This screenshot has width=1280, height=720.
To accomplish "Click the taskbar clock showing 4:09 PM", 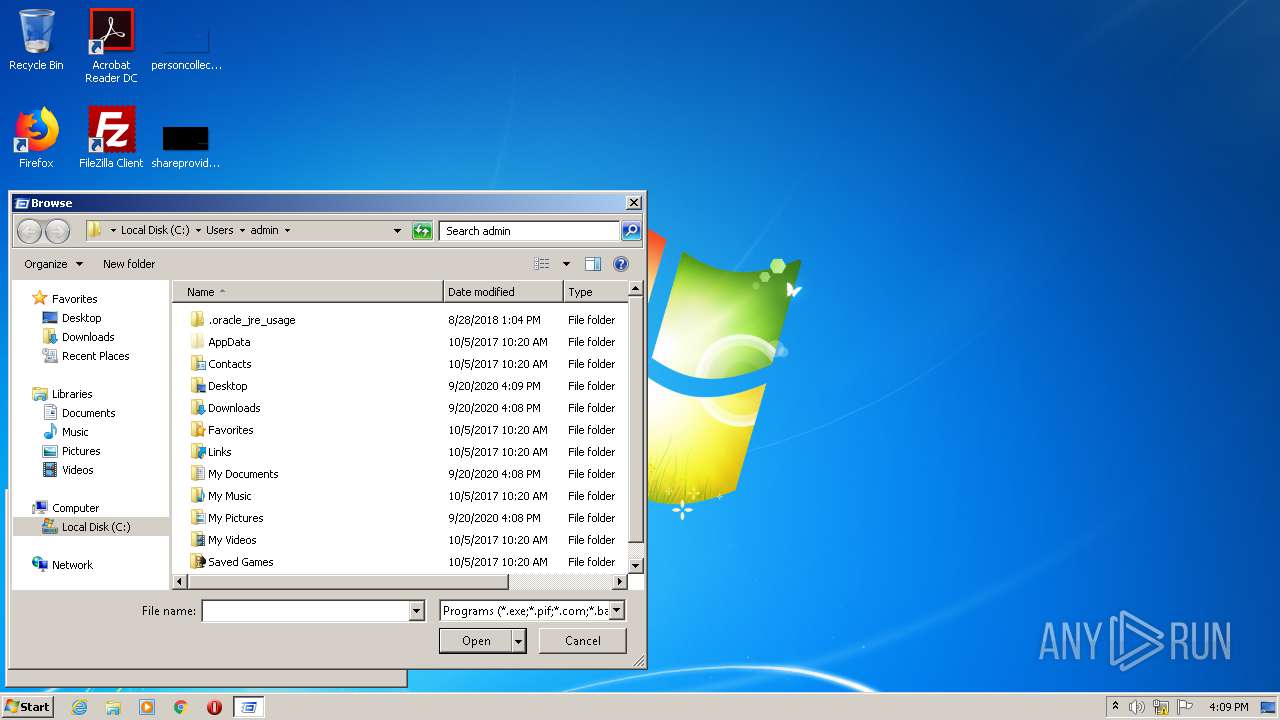I will point(1228,707).
